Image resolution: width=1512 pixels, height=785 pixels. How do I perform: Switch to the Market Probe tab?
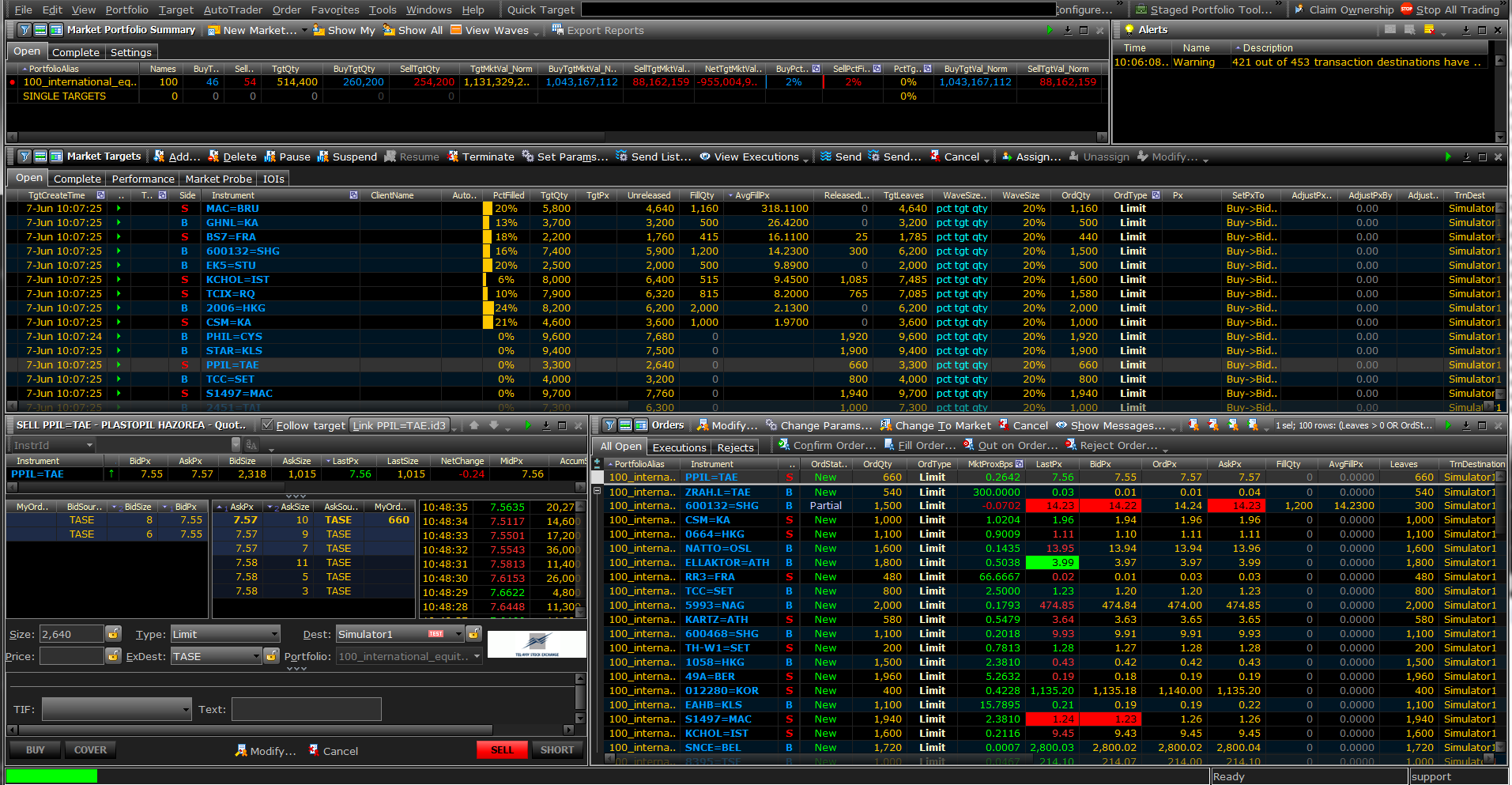tap(219, 179)
